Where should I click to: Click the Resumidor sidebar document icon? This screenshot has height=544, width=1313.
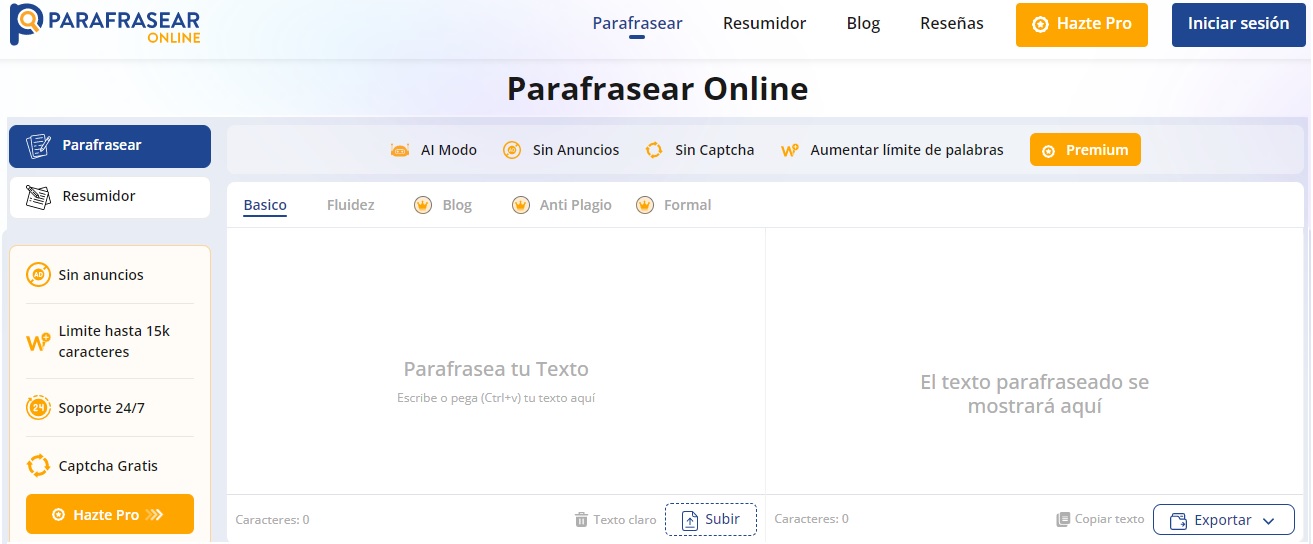(x=38, y=197)
